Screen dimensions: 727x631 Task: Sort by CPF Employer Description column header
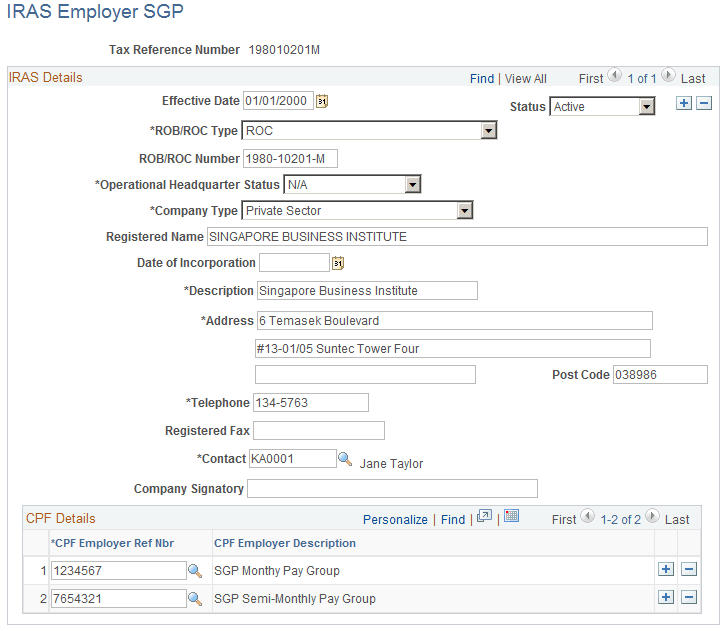[285, 543]
